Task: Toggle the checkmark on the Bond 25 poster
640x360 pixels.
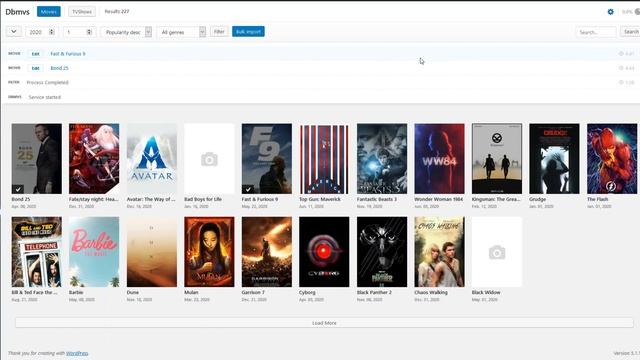Action: pos(18,189)
